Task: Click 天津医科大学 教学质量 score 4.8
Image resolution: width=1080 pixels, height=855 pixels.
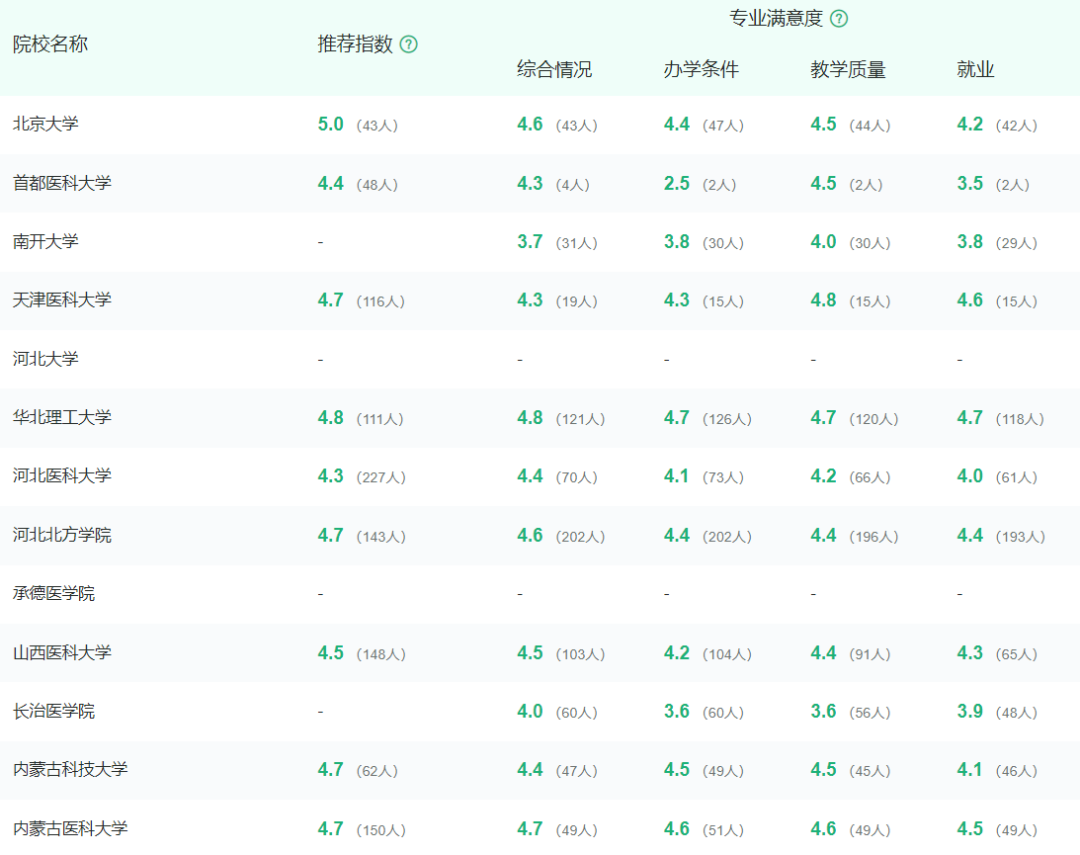Action: click(823, 300)
